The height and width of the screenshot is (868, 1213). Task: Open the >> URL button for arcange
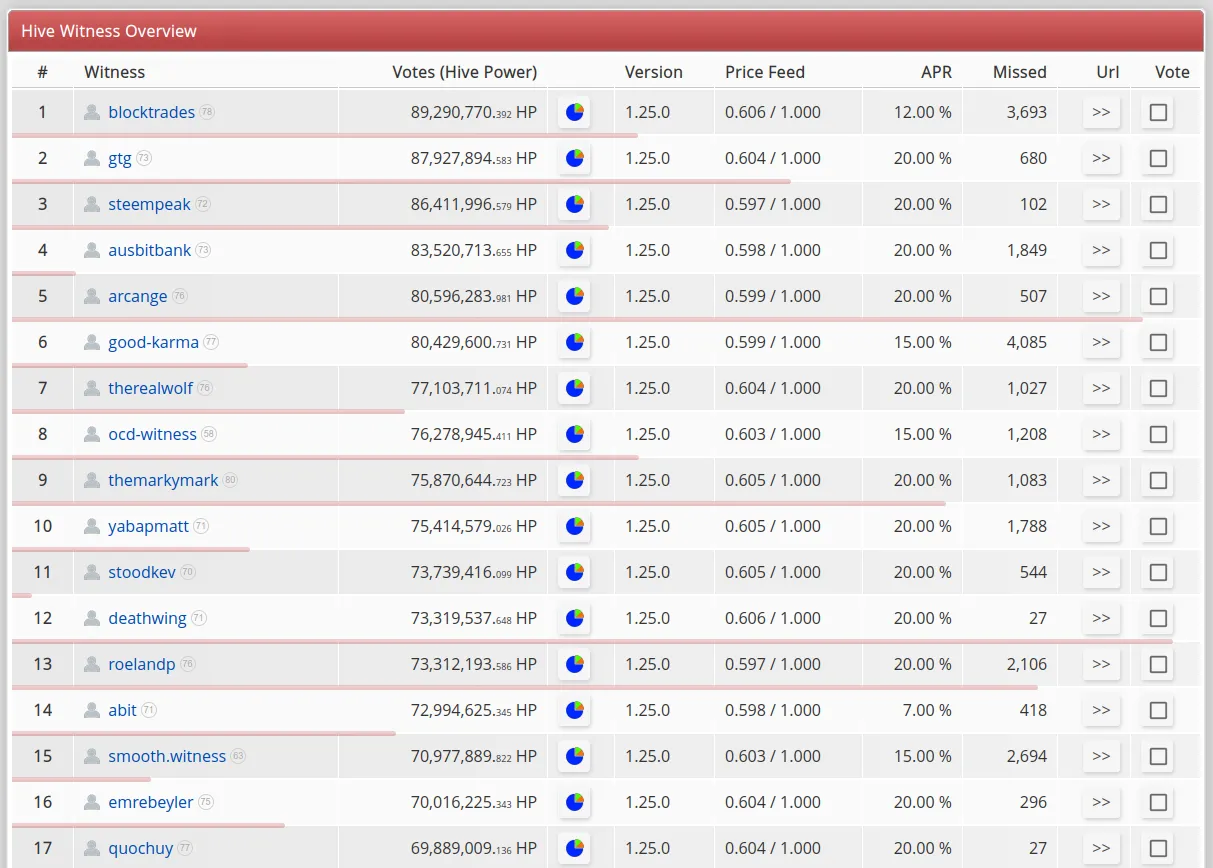tap(1101, 297)
